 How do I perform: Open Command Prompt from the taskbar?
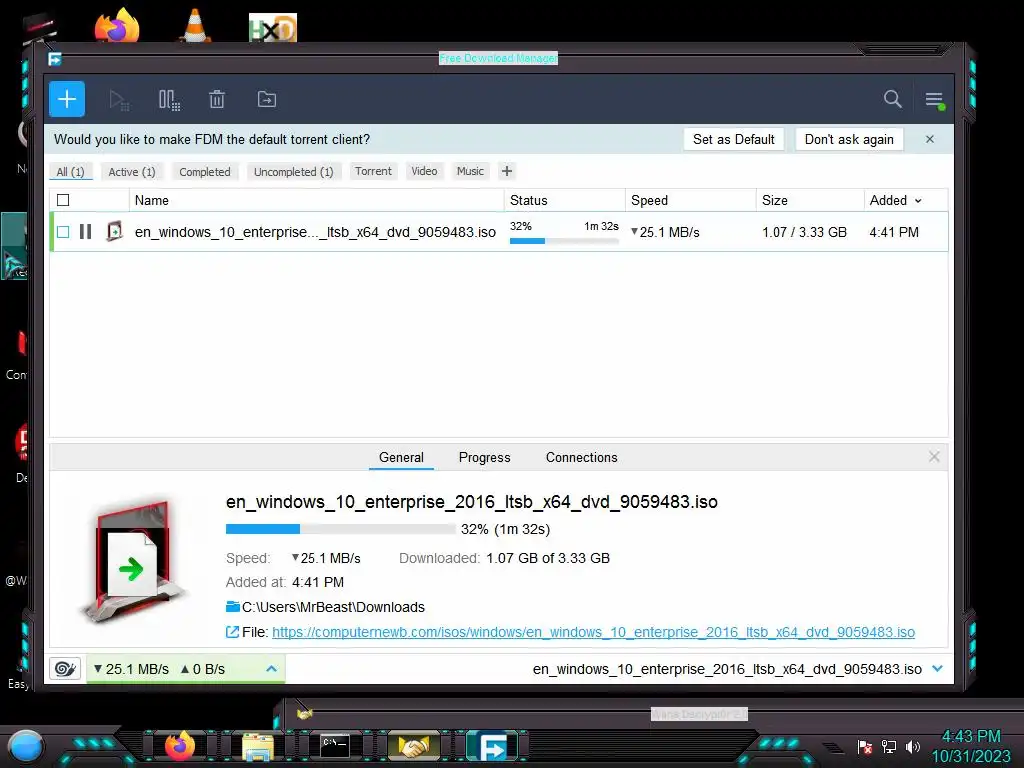335,746
